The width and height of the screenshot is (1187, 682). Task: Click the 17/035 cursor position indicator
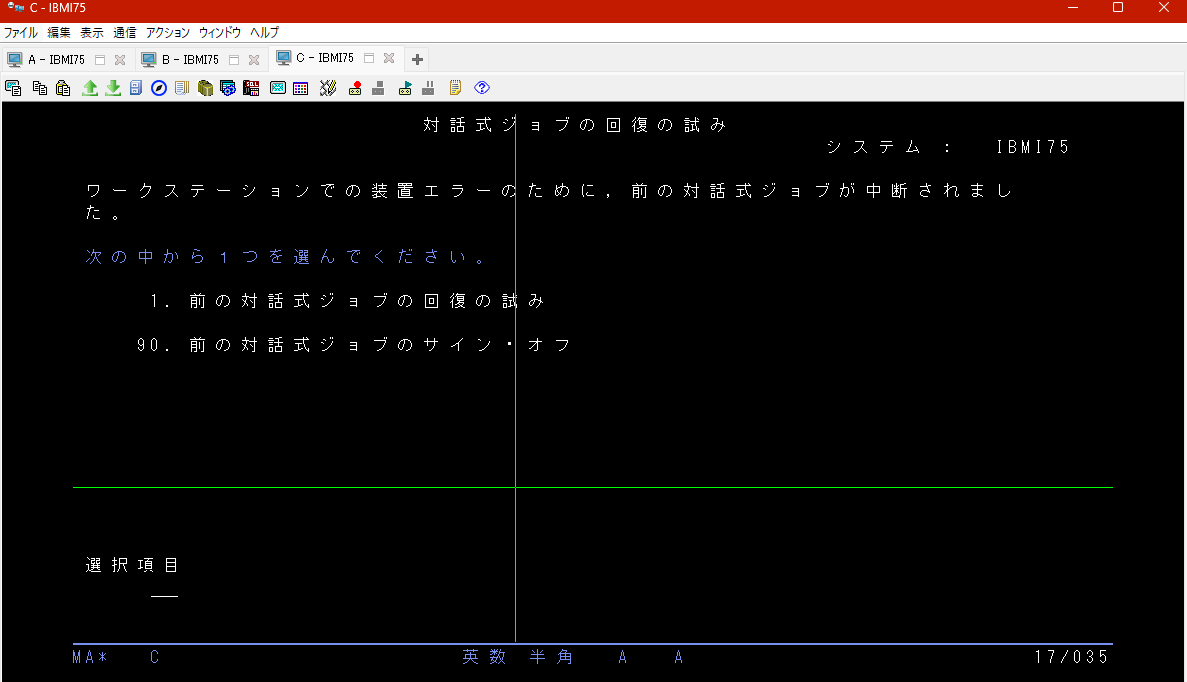(1071, 657)
